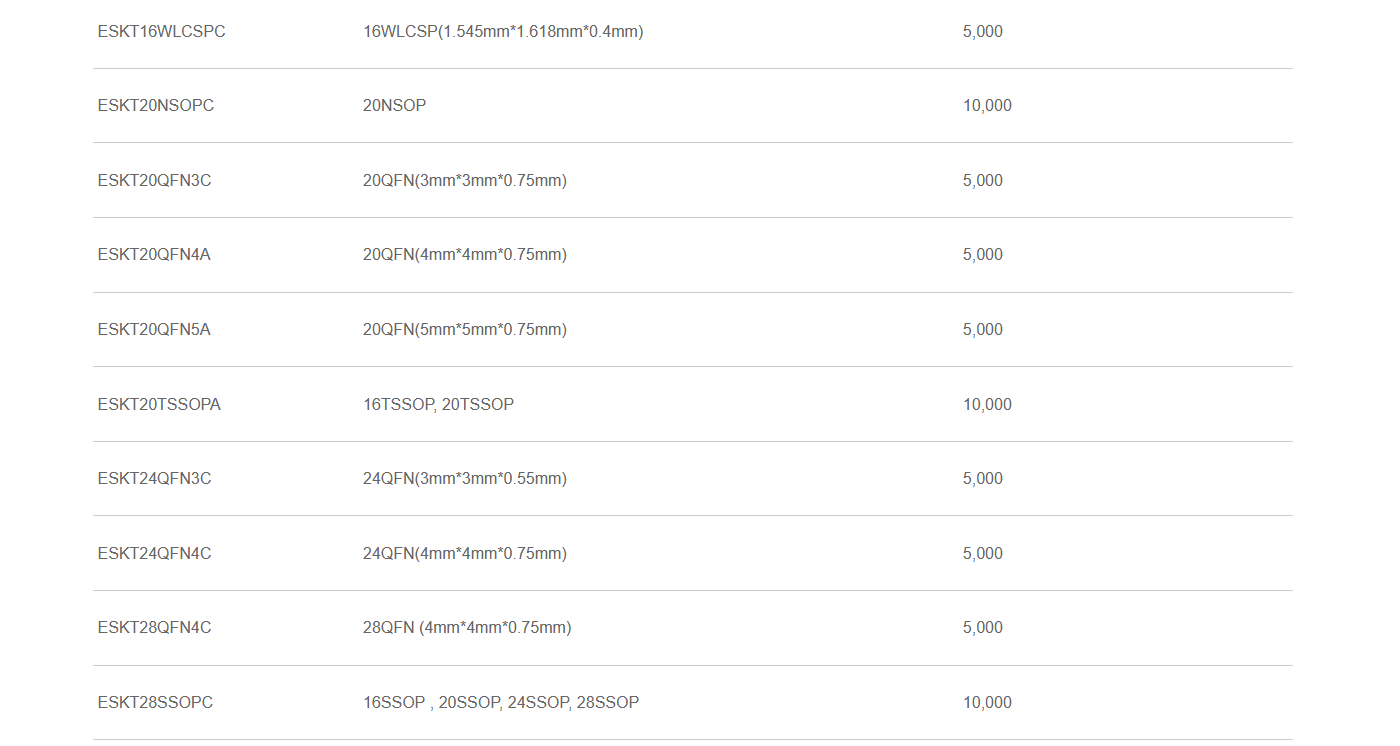1400x746 pixels.
Task: Click the ESKT24QFN3C part number
Action: 154,479
